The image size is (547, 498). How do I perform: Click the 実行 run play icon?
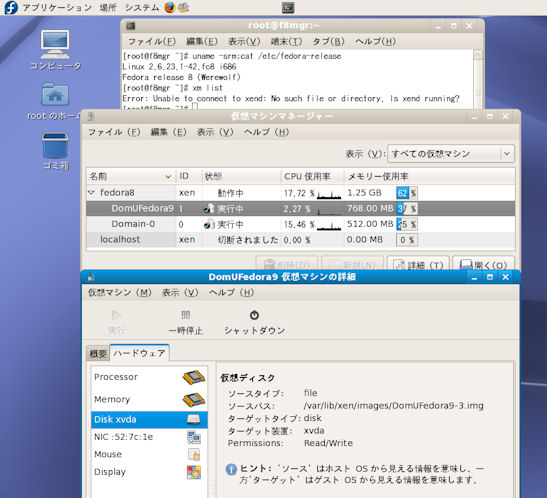point(116,315)
